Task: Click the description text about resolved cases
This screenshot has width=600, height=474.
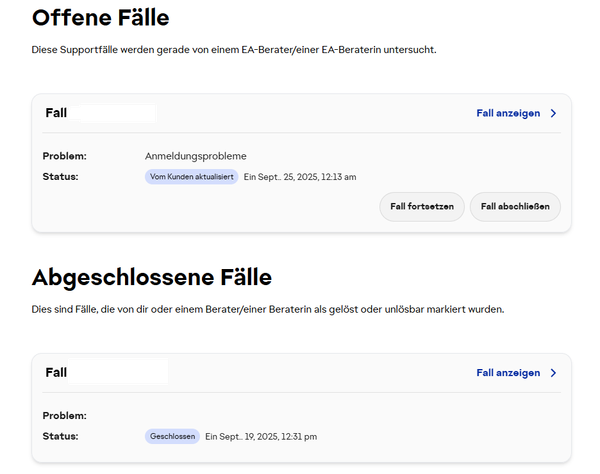Action: [268, 309]
